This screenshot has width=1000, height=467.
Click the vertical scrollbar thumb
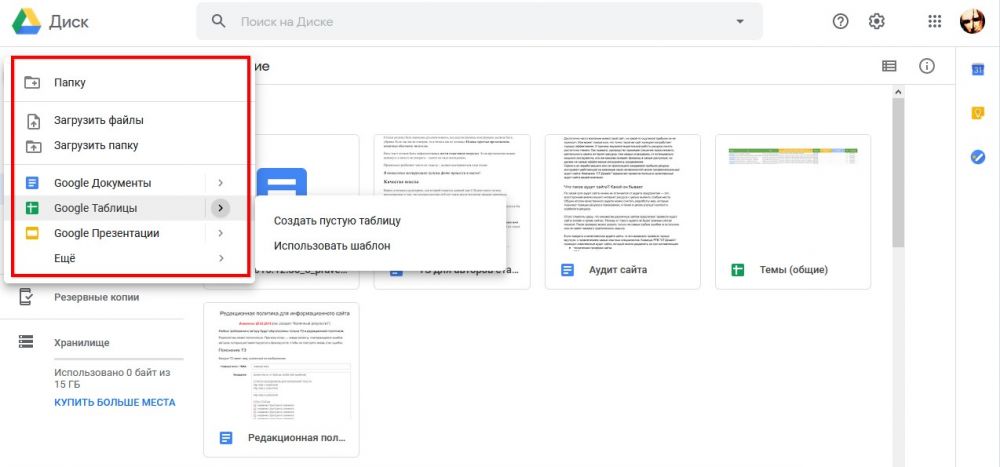pyautogui.click(x=898, y=172)
